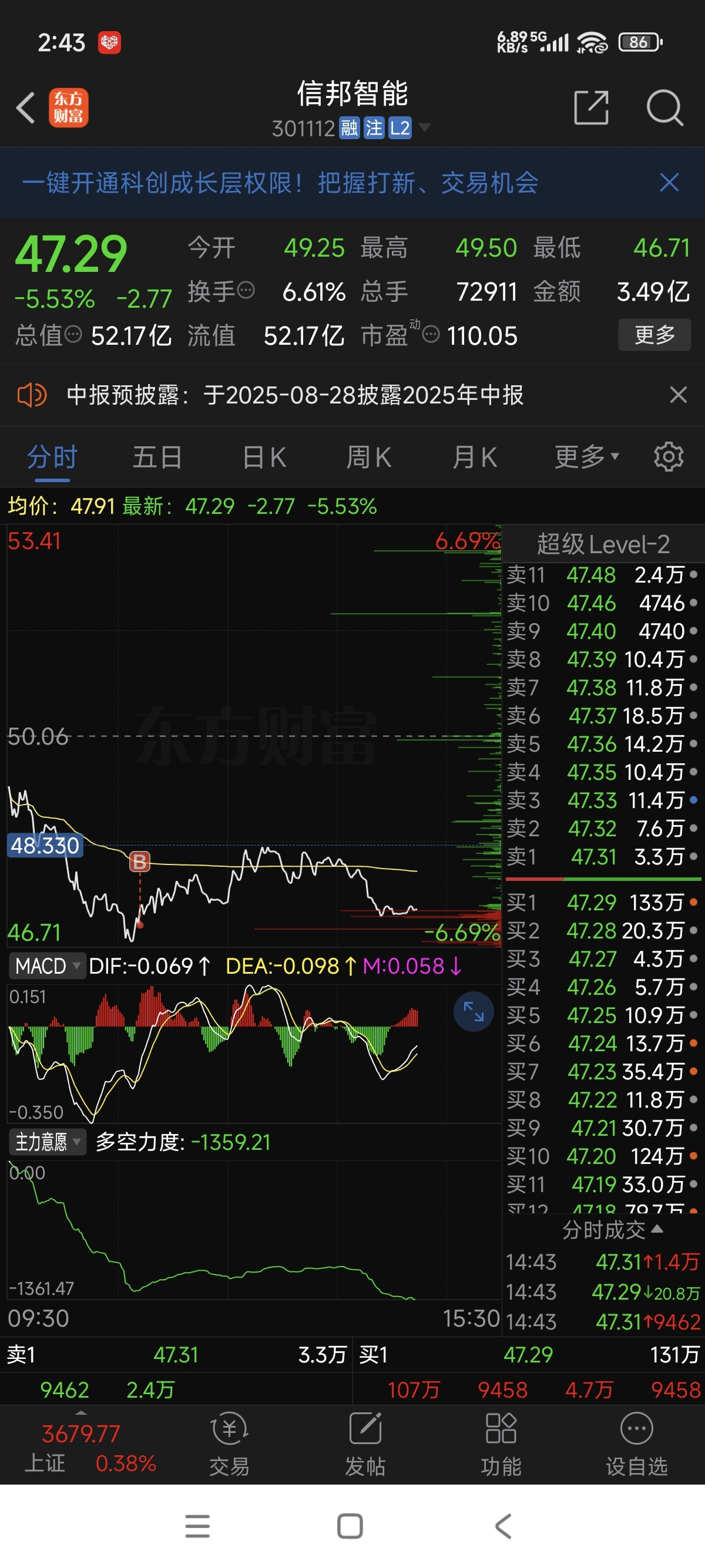Screen dimensions: 705x1568
Task: Select the 卖11 47.48 order row
Action: pos(603,574)
